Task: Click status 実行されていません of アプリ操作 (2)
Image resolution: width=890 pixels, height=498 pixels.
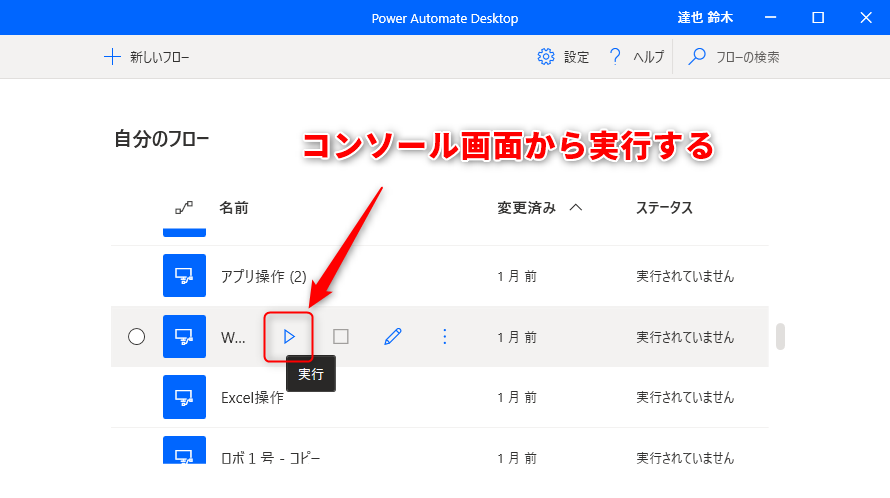Action: pos(685,277)
